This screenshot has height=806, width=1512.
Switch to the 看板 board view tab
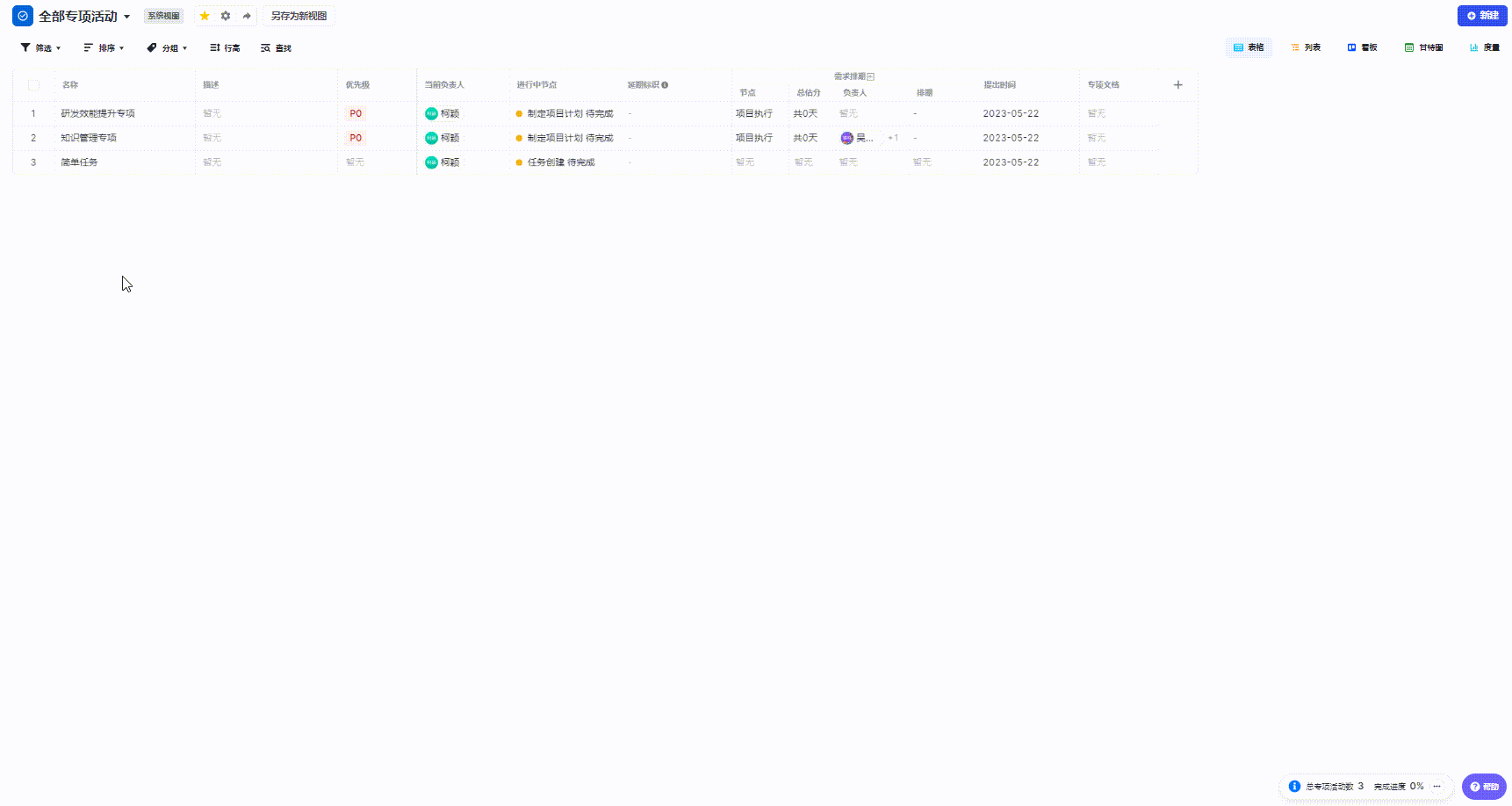point(1362,47)
